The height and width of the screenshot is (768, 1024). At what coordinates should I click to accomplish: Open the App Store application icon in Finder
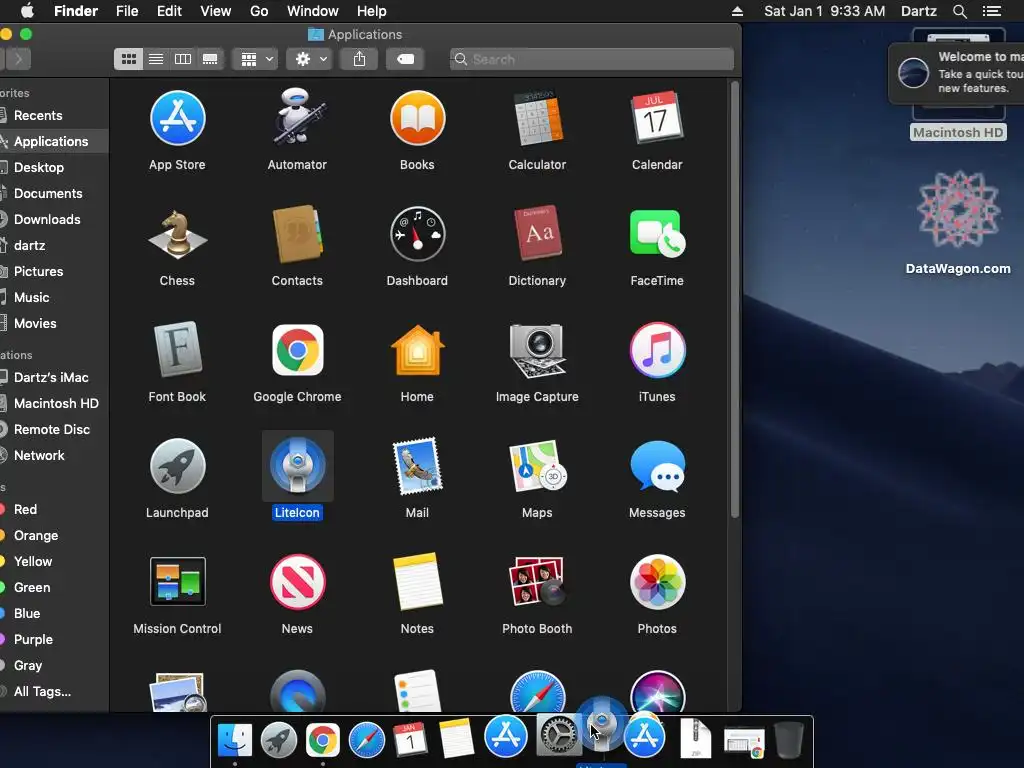point(177,119)
